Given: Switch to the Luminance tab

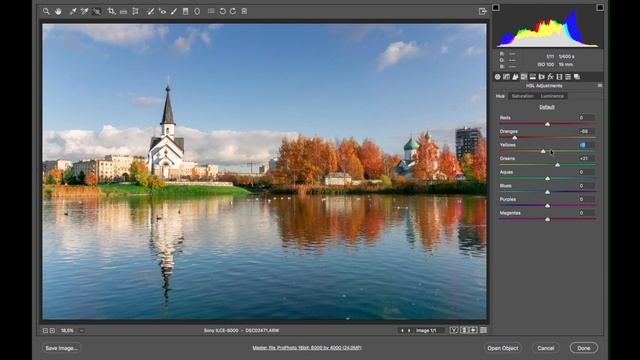Looking at the screenshot, I should click(x=552, y=96).
